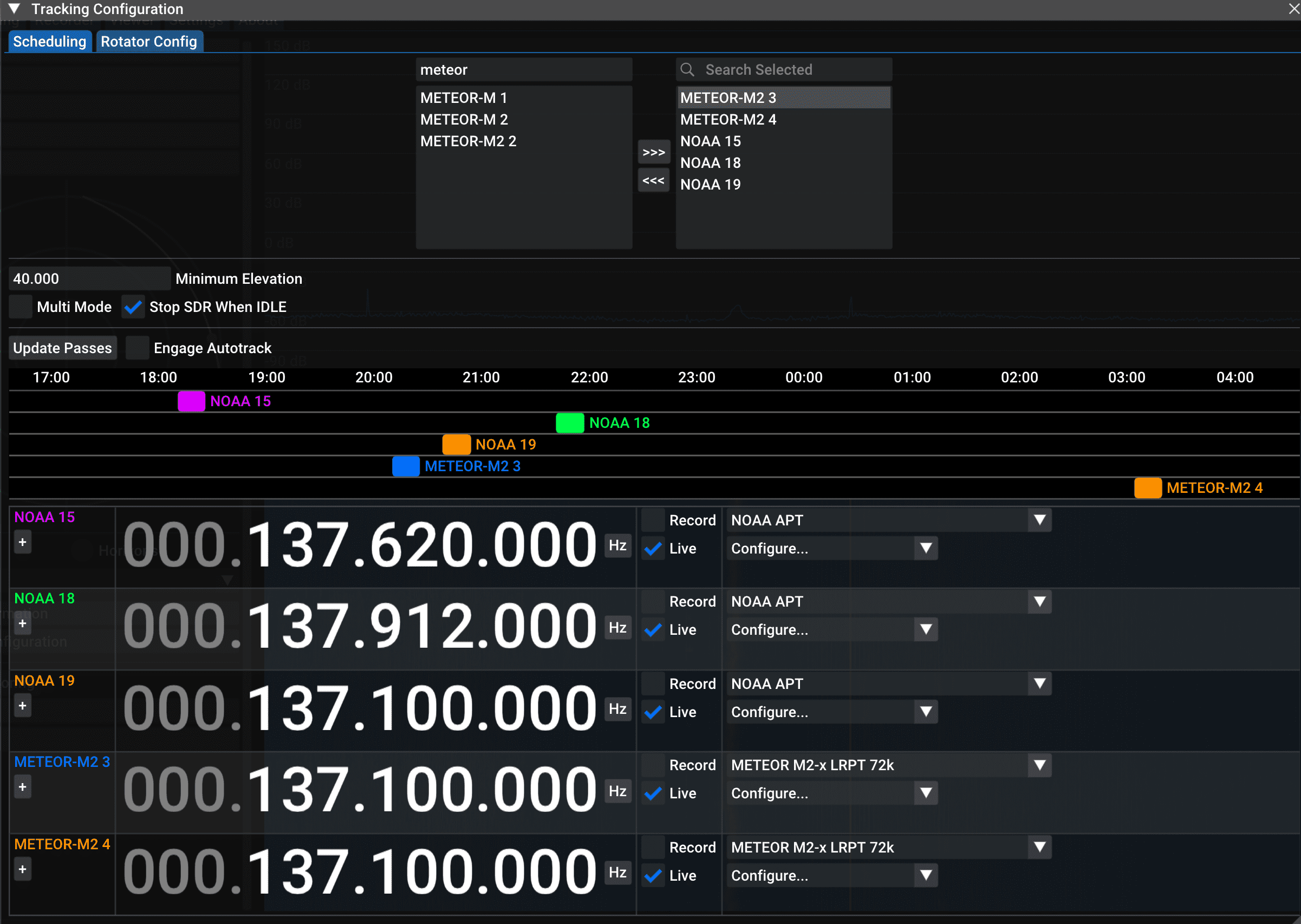
Task: Disable Live checkbox for NOAA 15
Action: click(653, 549)
